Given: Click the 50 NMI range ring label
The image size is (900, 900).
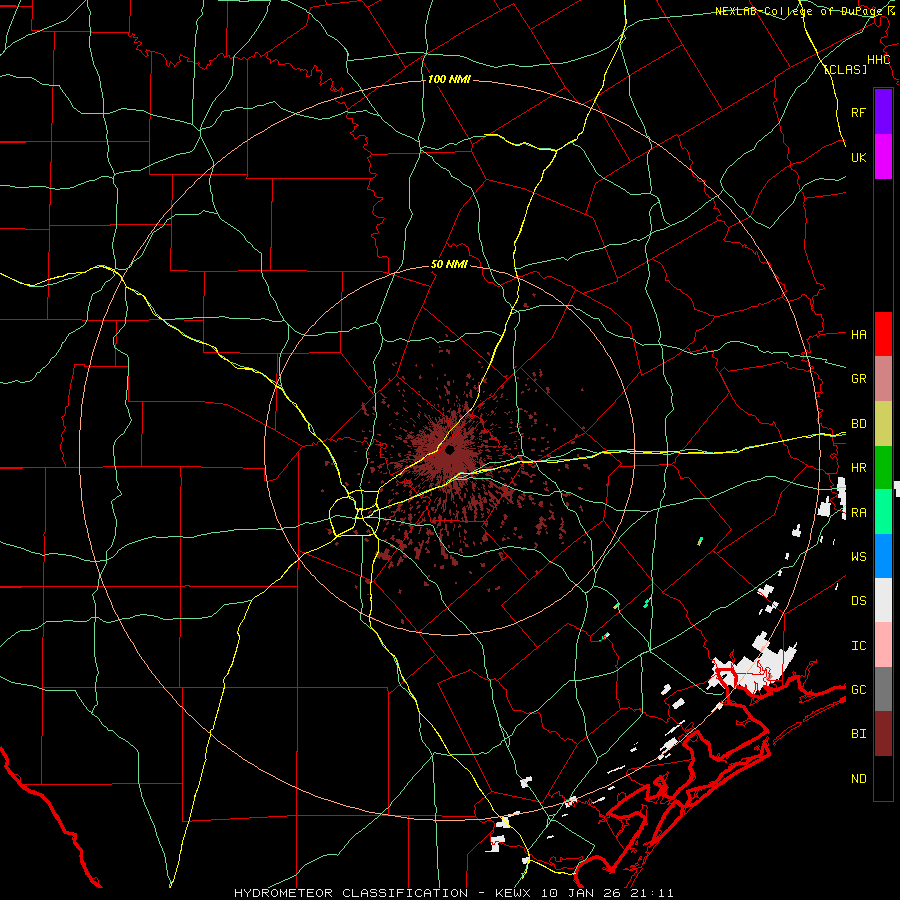Looking at the screenshot, I should 449,265.
